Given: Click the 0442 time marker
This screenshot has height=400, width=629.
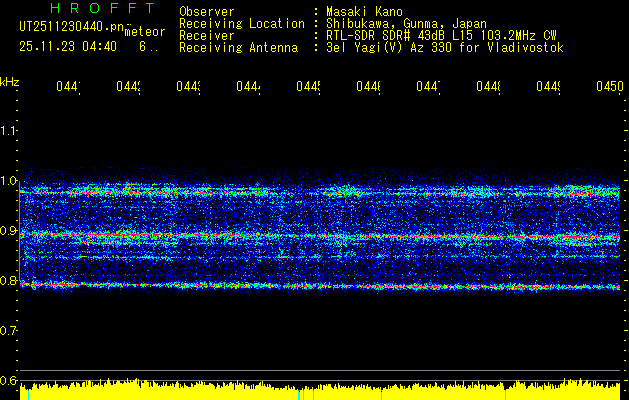Looking at the screenshot, I should pyautogui.click(x=128, y=87).
